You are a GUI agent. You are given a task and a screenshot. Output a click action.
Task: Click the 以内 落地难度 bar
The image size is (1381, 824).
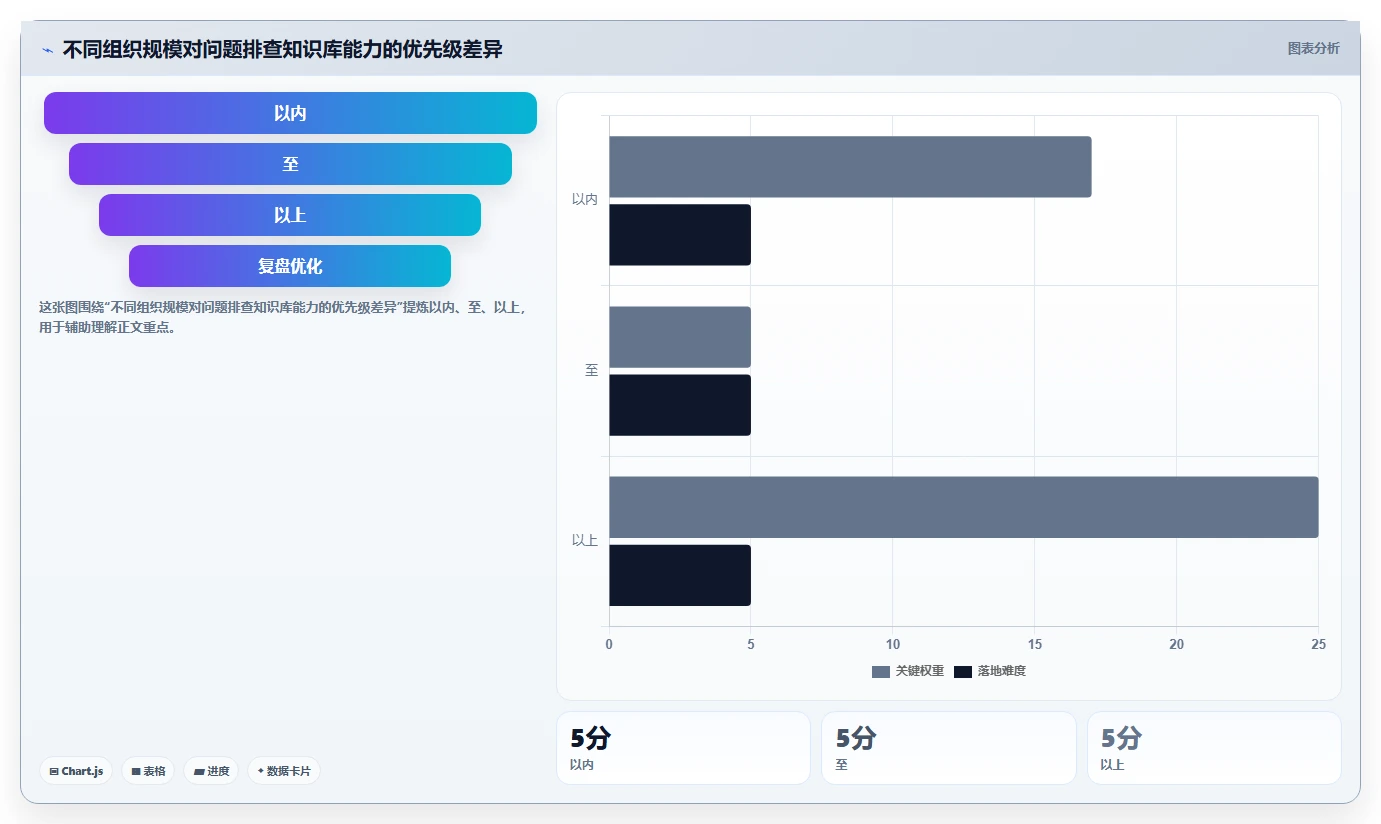680,235
